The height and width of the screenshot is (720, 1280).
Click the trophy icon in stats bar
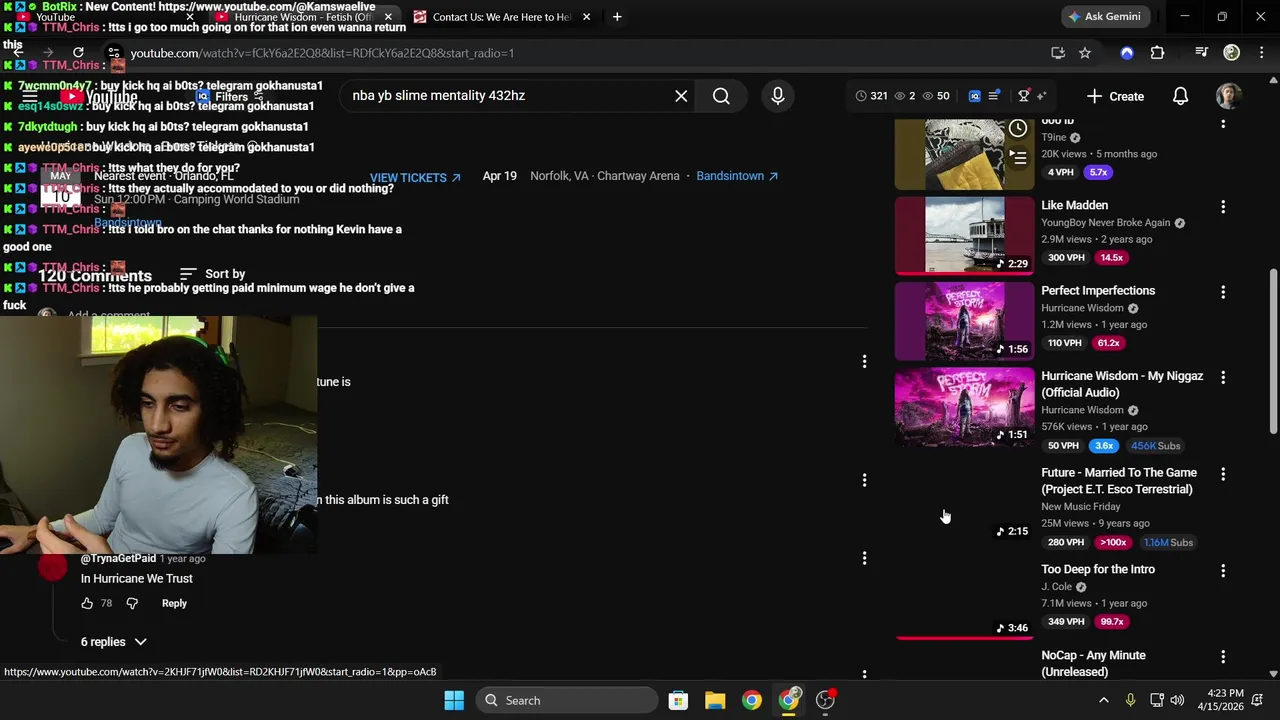click(1023, 96)
